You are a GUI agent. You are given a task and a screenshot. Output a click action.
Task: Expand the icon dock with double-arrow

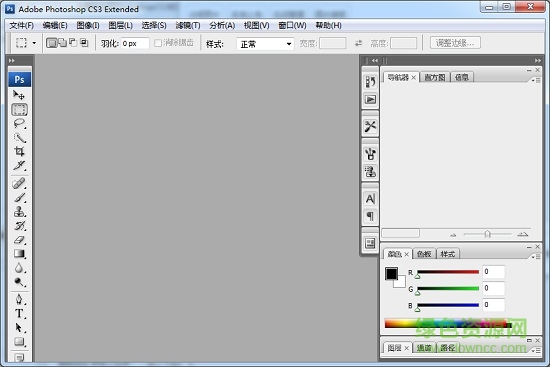click(375, 60)
